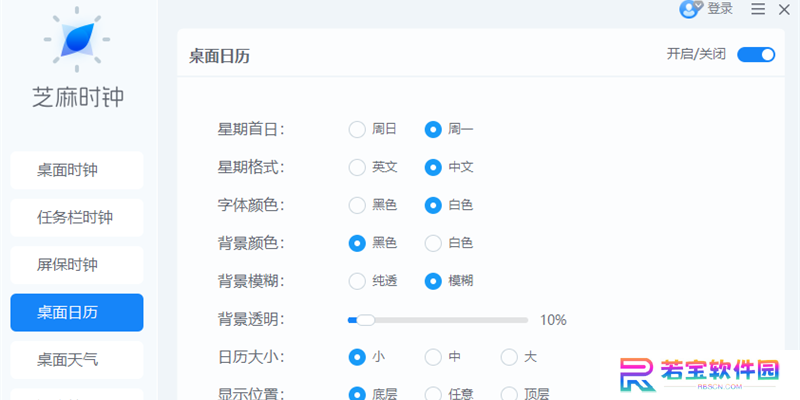Click the 背景透明 slider track

point(438,320)
